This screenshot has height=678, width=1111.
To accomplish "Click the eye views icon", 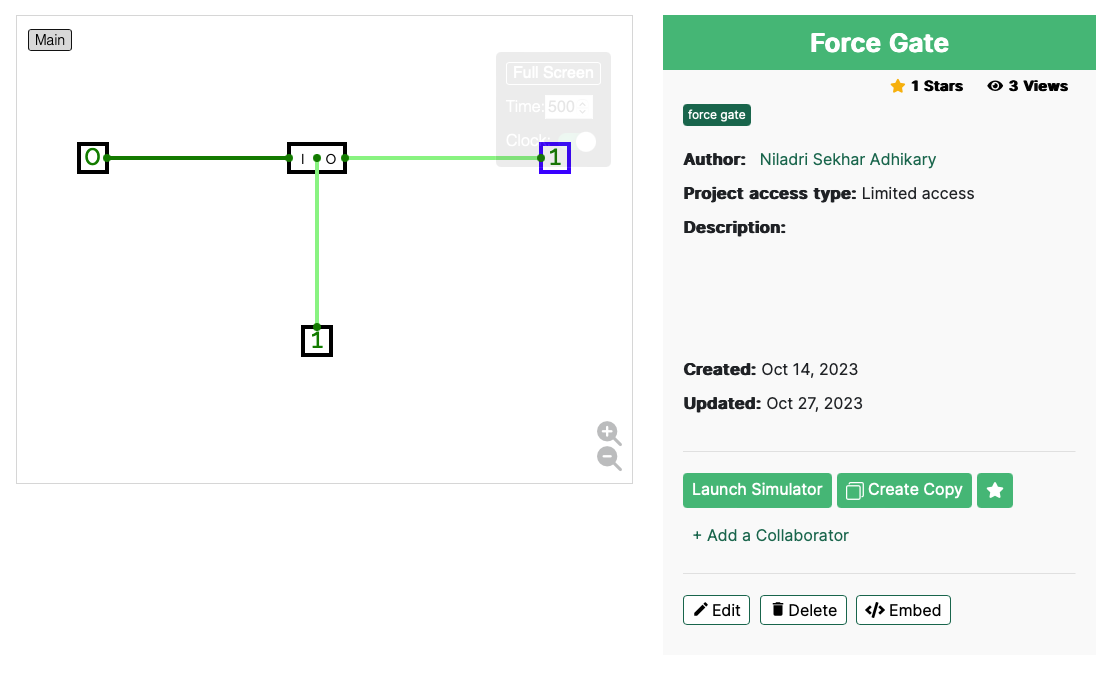I will (994, 86).
